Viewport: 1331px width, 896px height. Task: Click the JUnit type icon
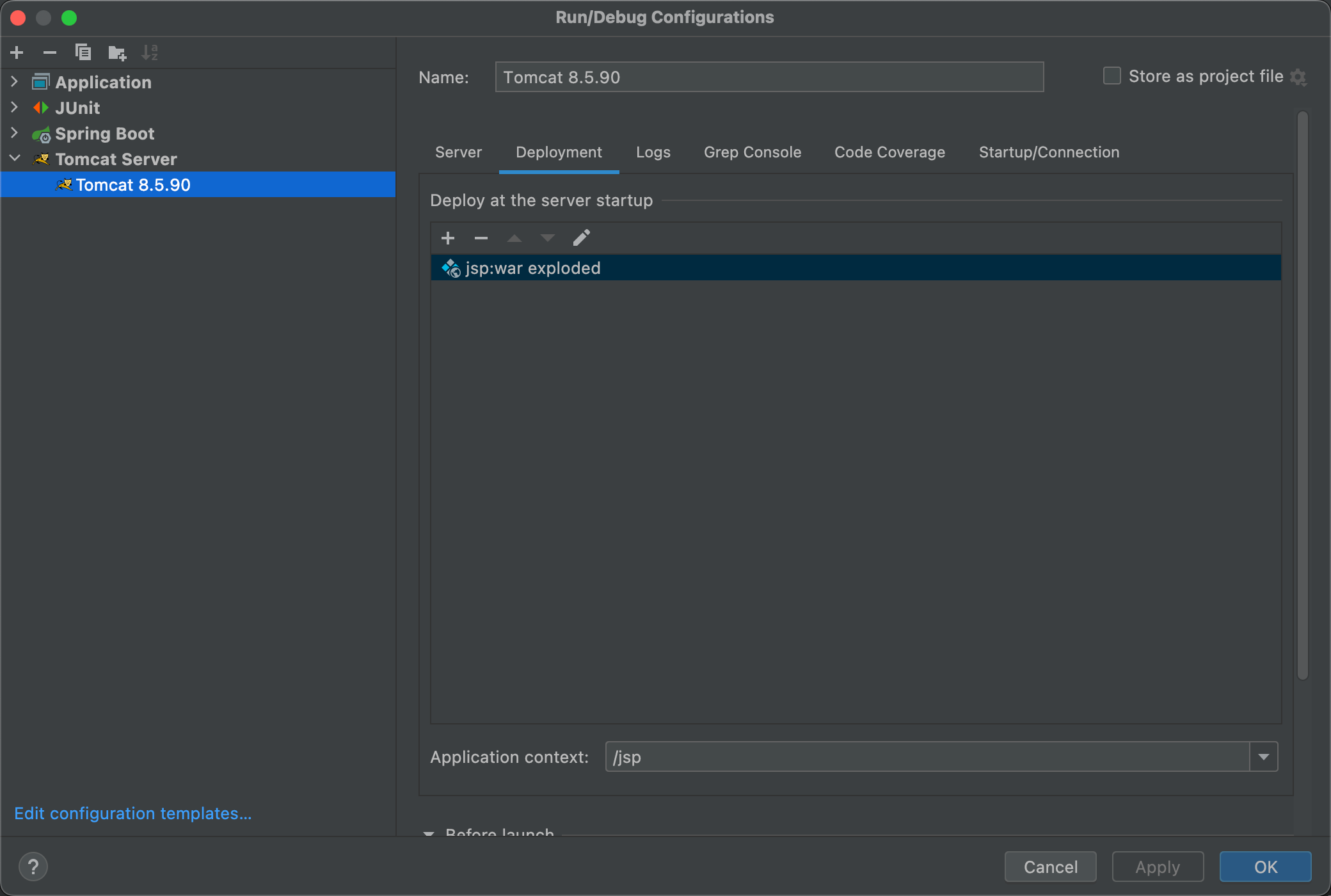click(41, 108)
